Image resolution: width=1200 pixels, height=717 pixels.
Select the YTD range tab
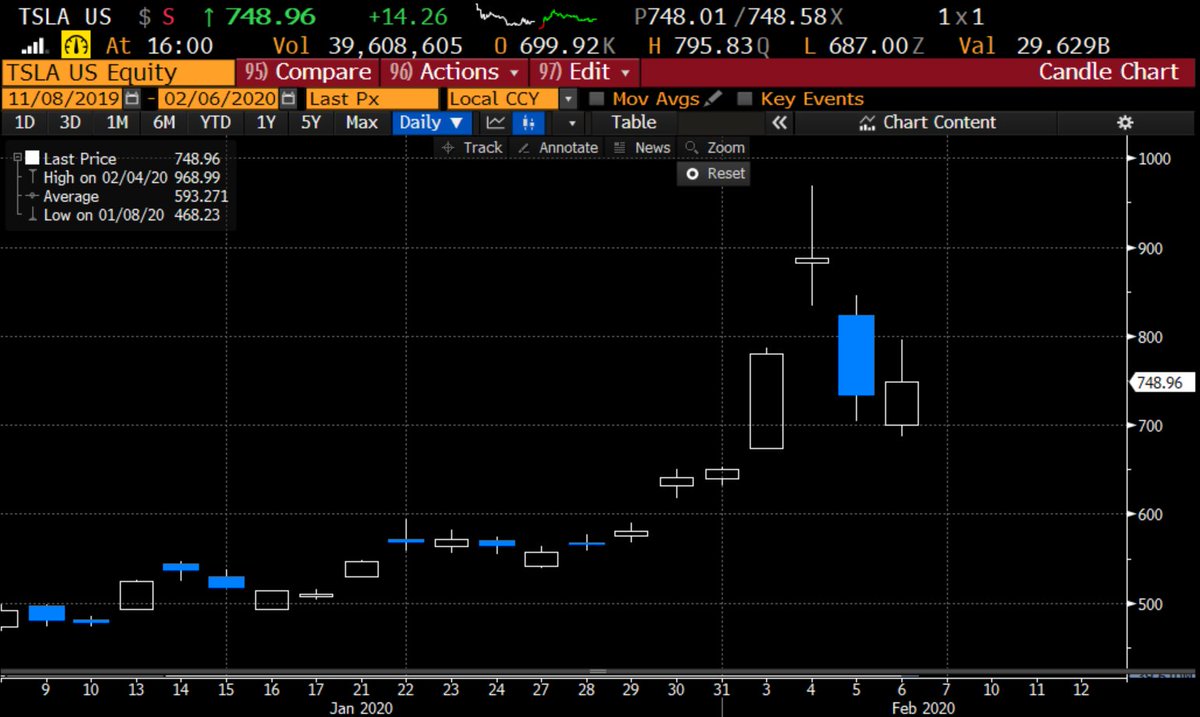pos(215,122)
